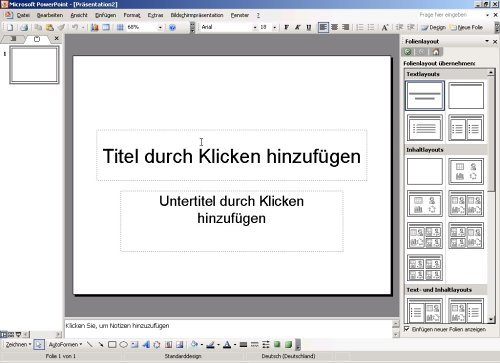Toggle italic formatting (K)
Screen dimensions: 500x363
point(298,27)
